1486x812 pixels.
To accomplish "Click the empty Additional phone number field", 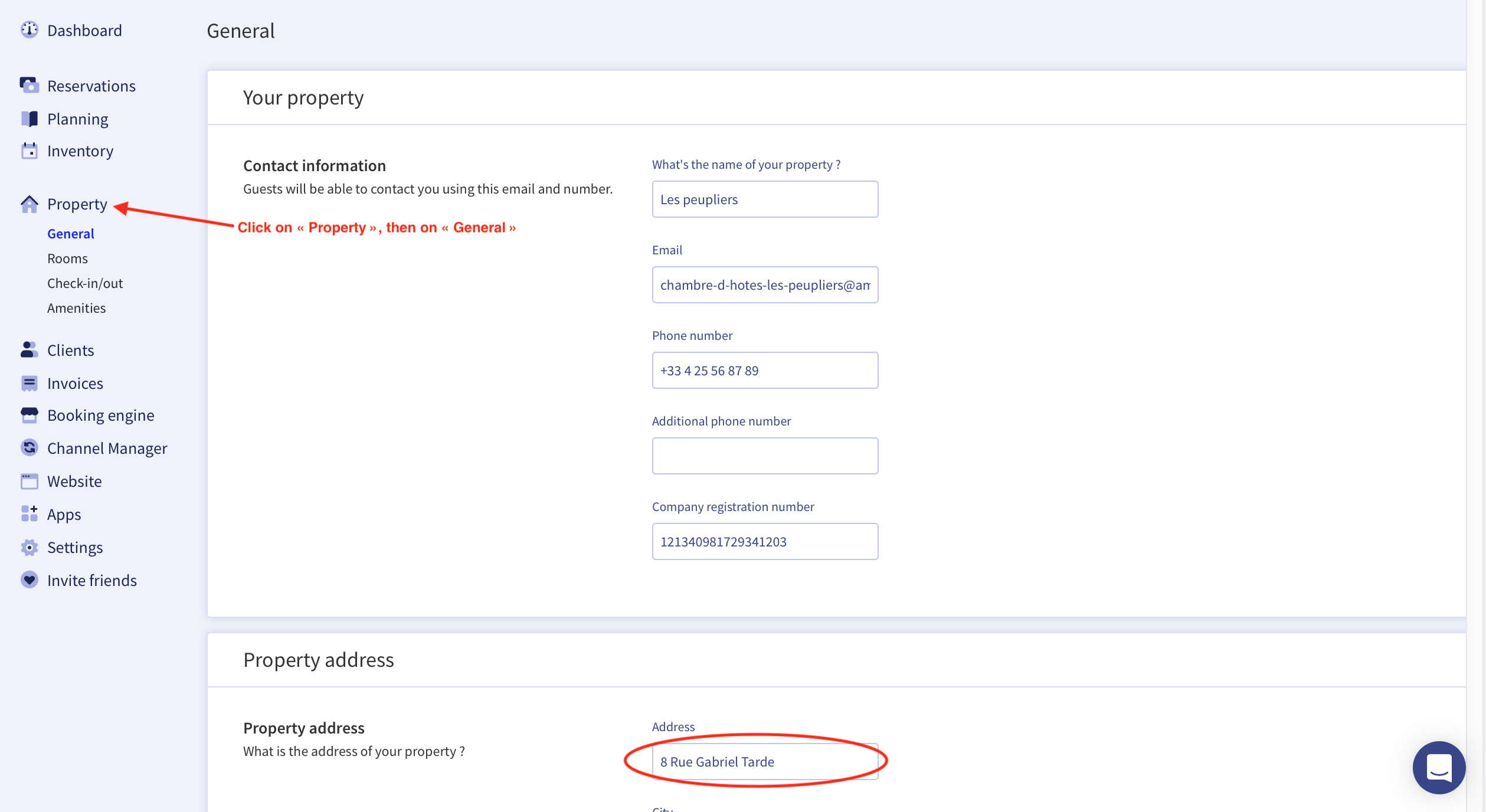I will 765,456.
